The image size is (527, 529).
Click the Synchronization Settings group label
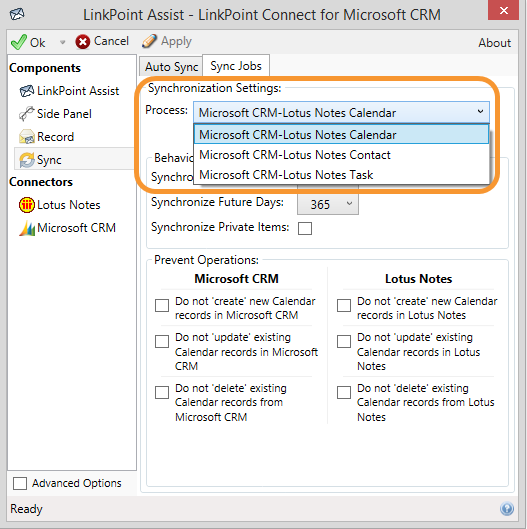pyautogui.click(x=215, y=88)
